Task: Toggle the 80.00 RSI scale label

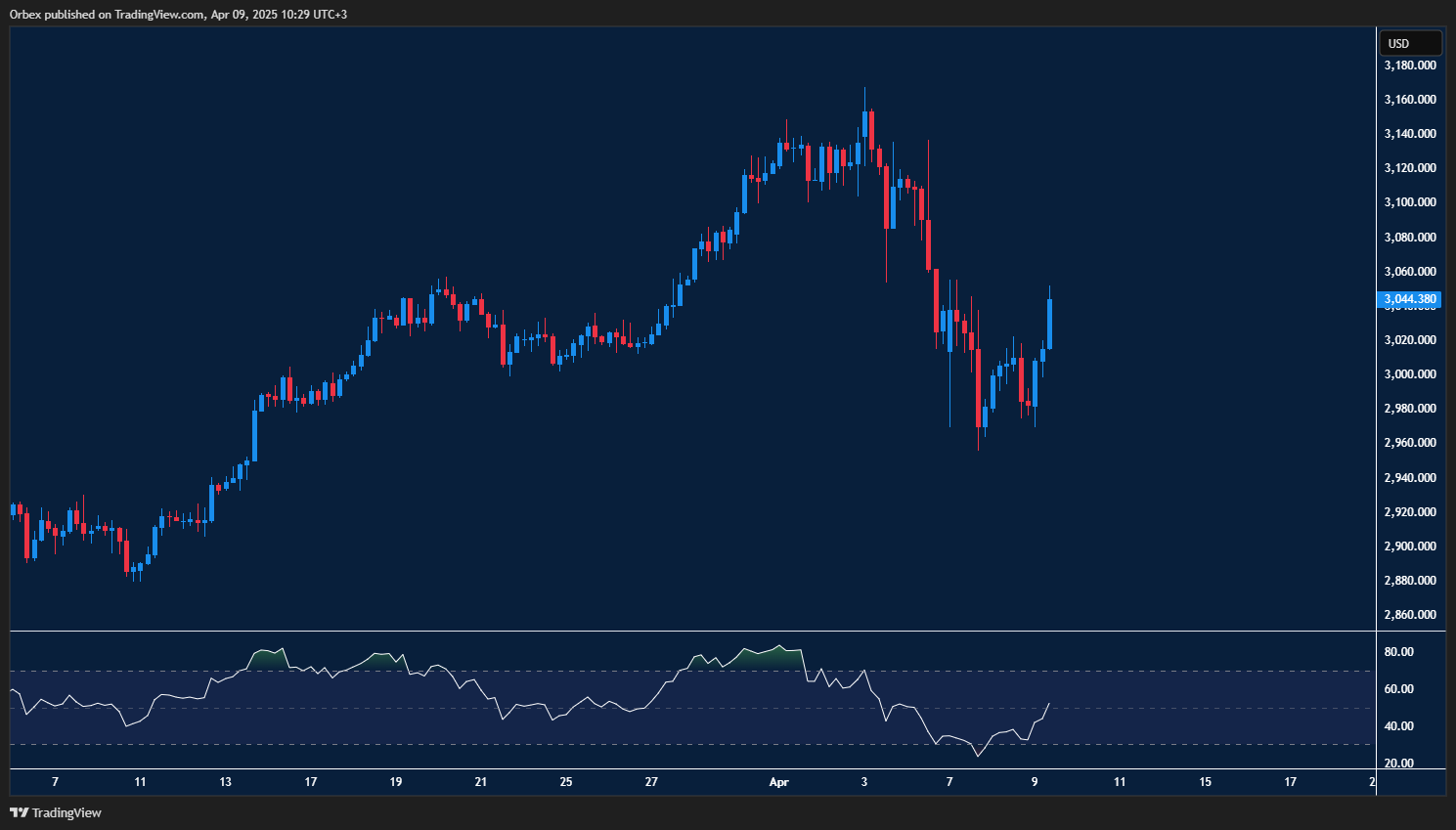Action: pyautogui.click(x=1398, y=650)
